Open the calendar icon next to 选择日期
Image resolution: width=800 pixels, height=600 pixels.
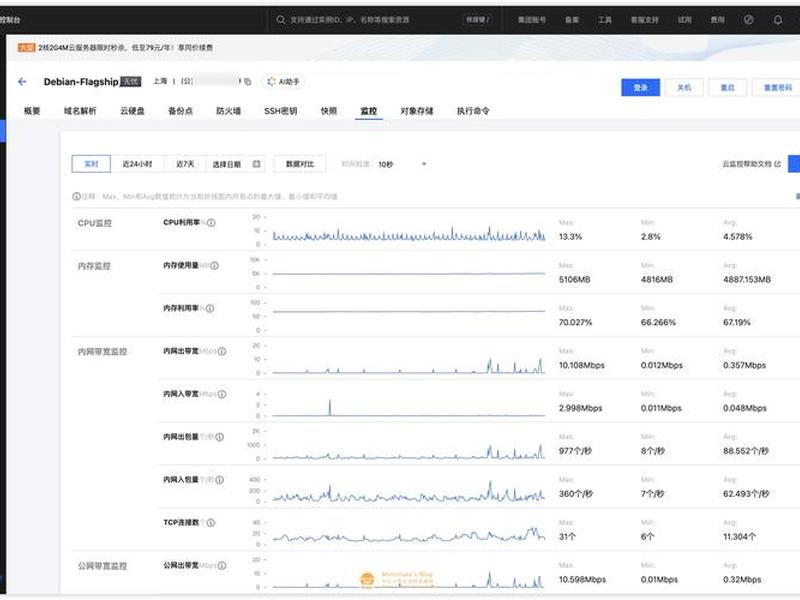coord(256,164)
